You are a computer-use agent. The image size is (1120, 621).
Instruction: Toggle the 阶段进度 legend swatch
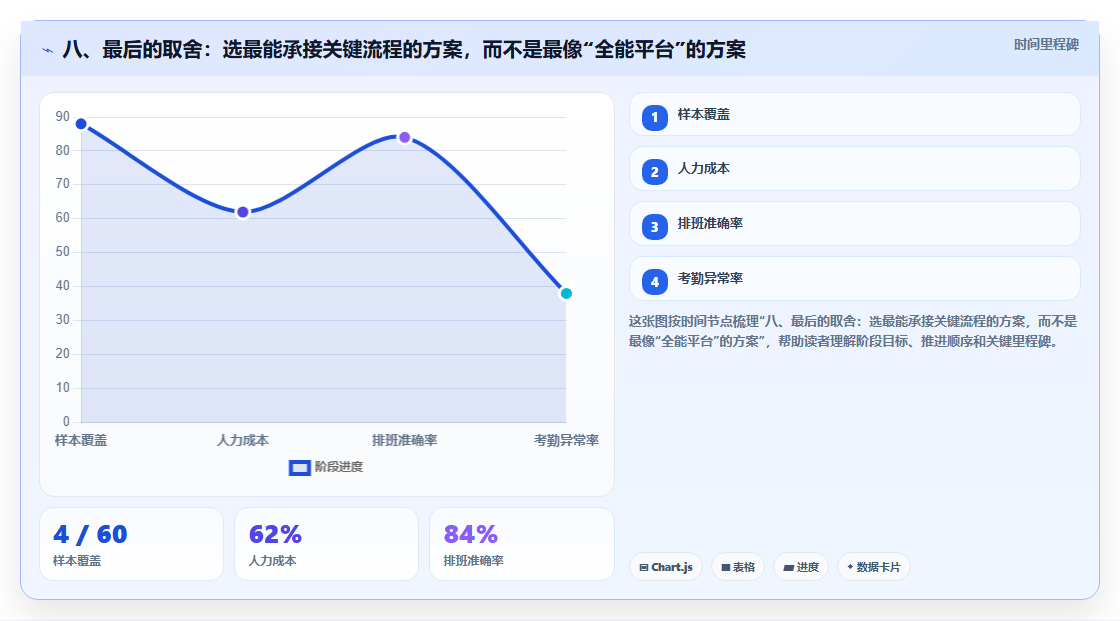point(299,468)
